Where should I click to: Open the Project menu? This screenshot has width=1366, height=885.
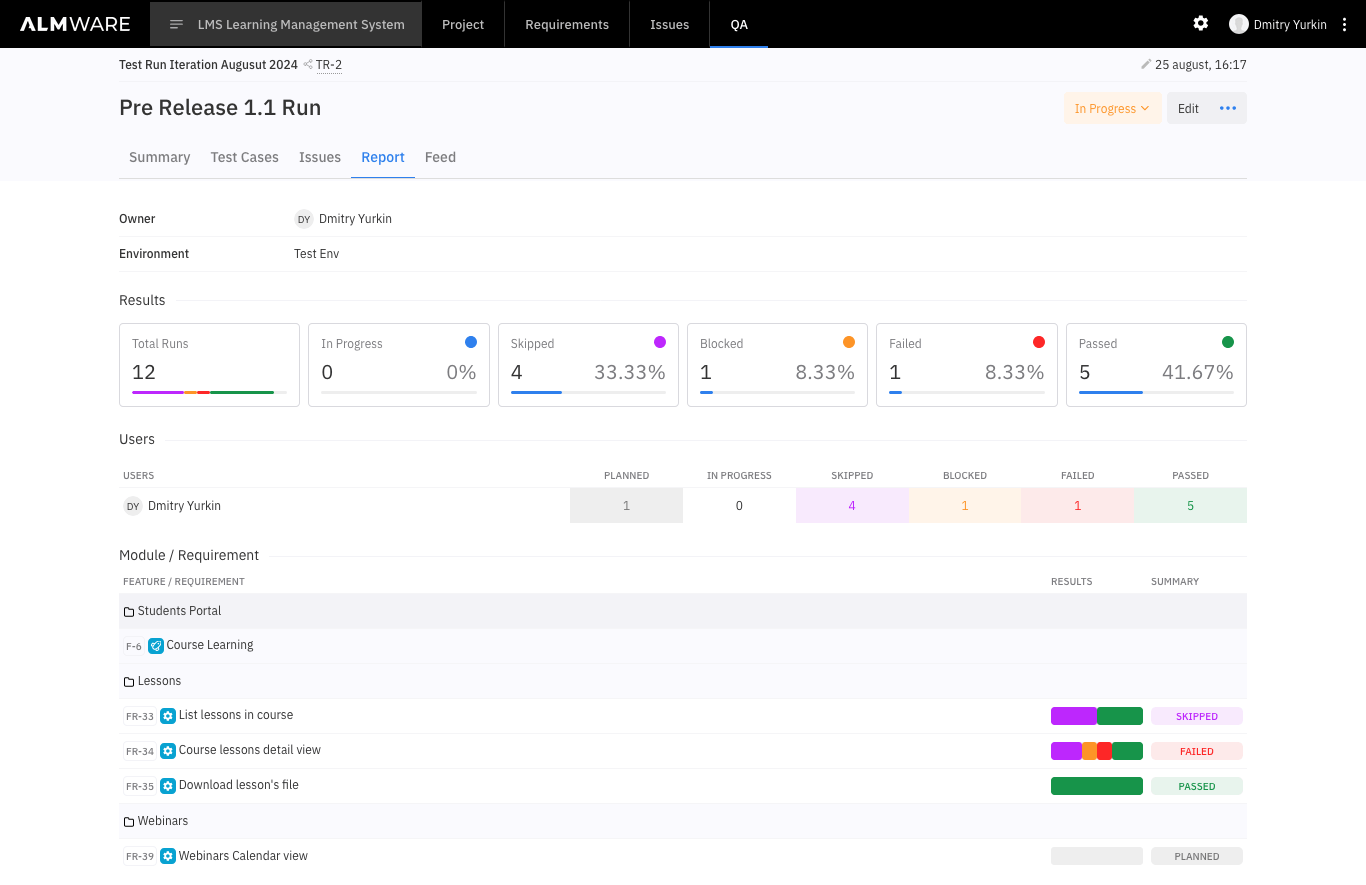tap(463, 24)
